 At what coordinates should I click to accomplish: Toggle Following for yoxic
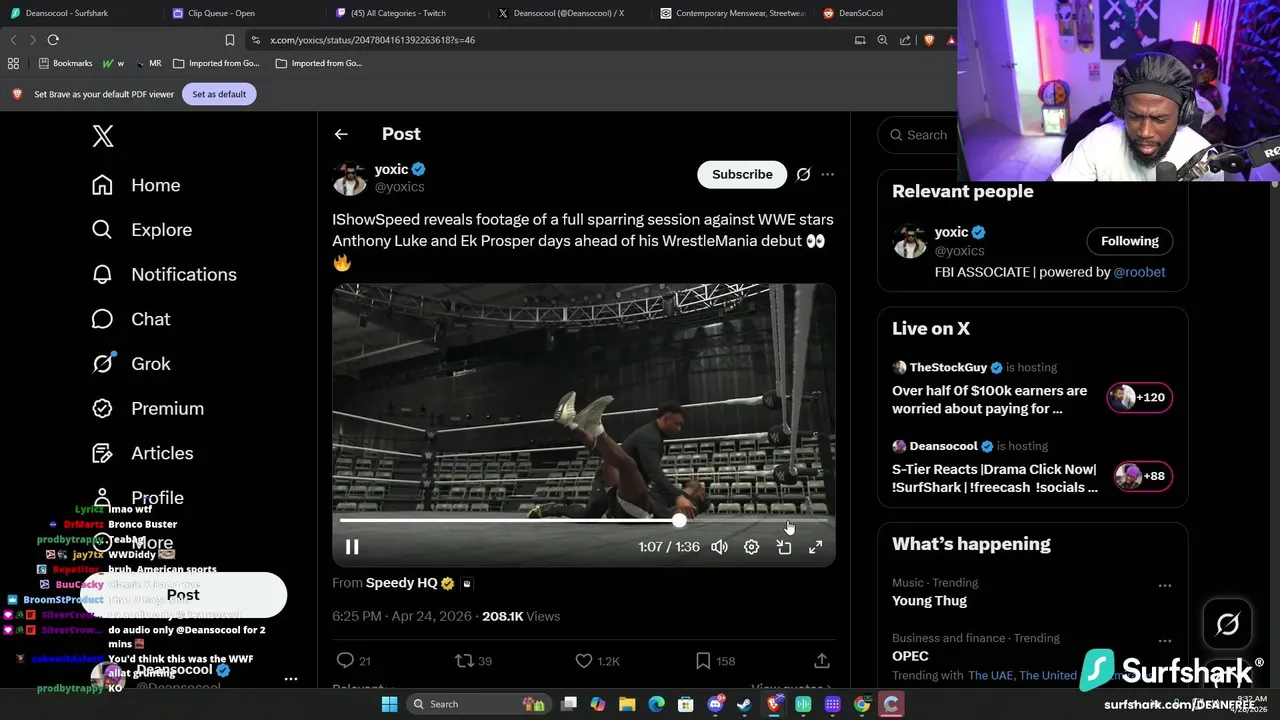pos(1130,241)
